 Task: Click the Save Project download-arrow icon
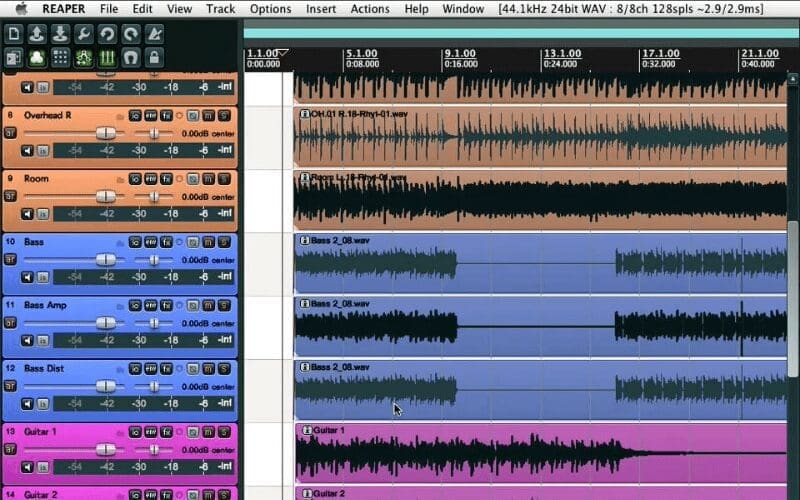pos(60,34)
